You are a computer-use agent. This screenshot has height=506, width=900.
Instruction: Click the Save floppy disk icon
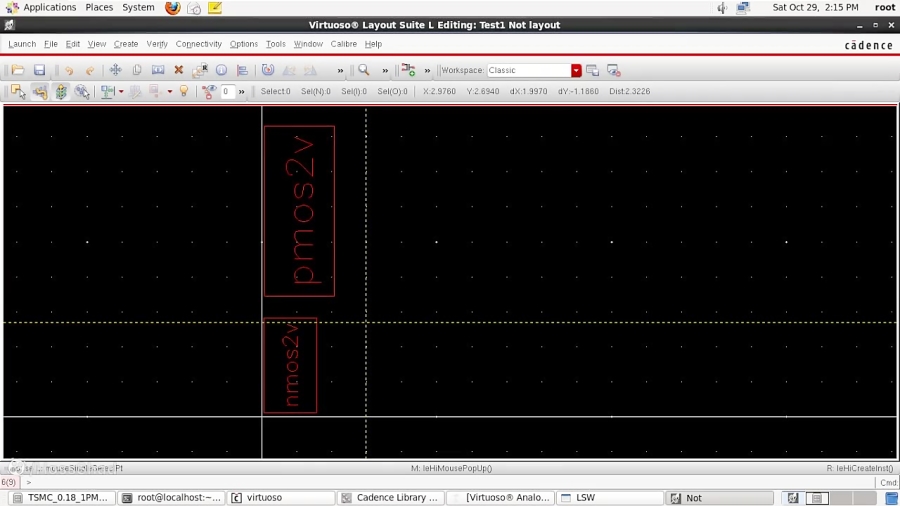coord(39,70)
